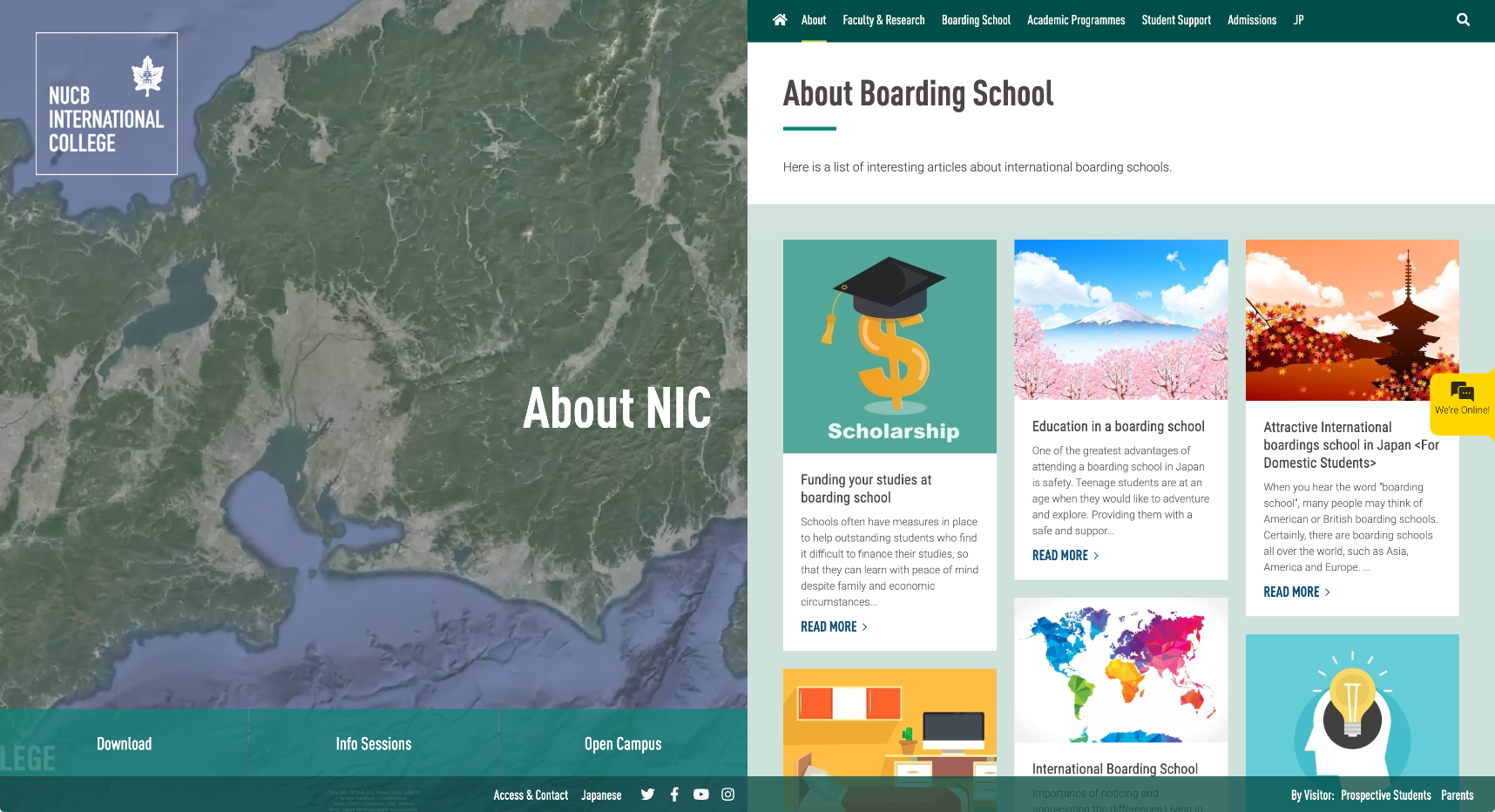Screen dimensions: 1495x812
Task: Open the Info Sessions button
Action: [x=373, y=744]
